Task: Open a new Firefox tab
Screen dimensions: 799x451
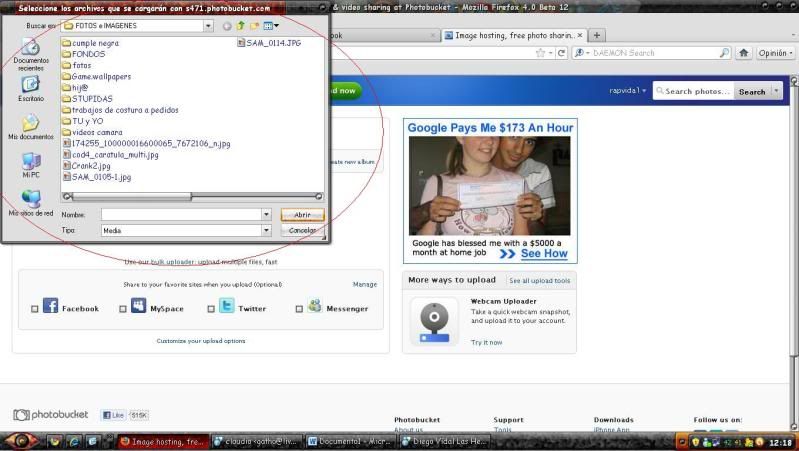Action: pos(597,35)
